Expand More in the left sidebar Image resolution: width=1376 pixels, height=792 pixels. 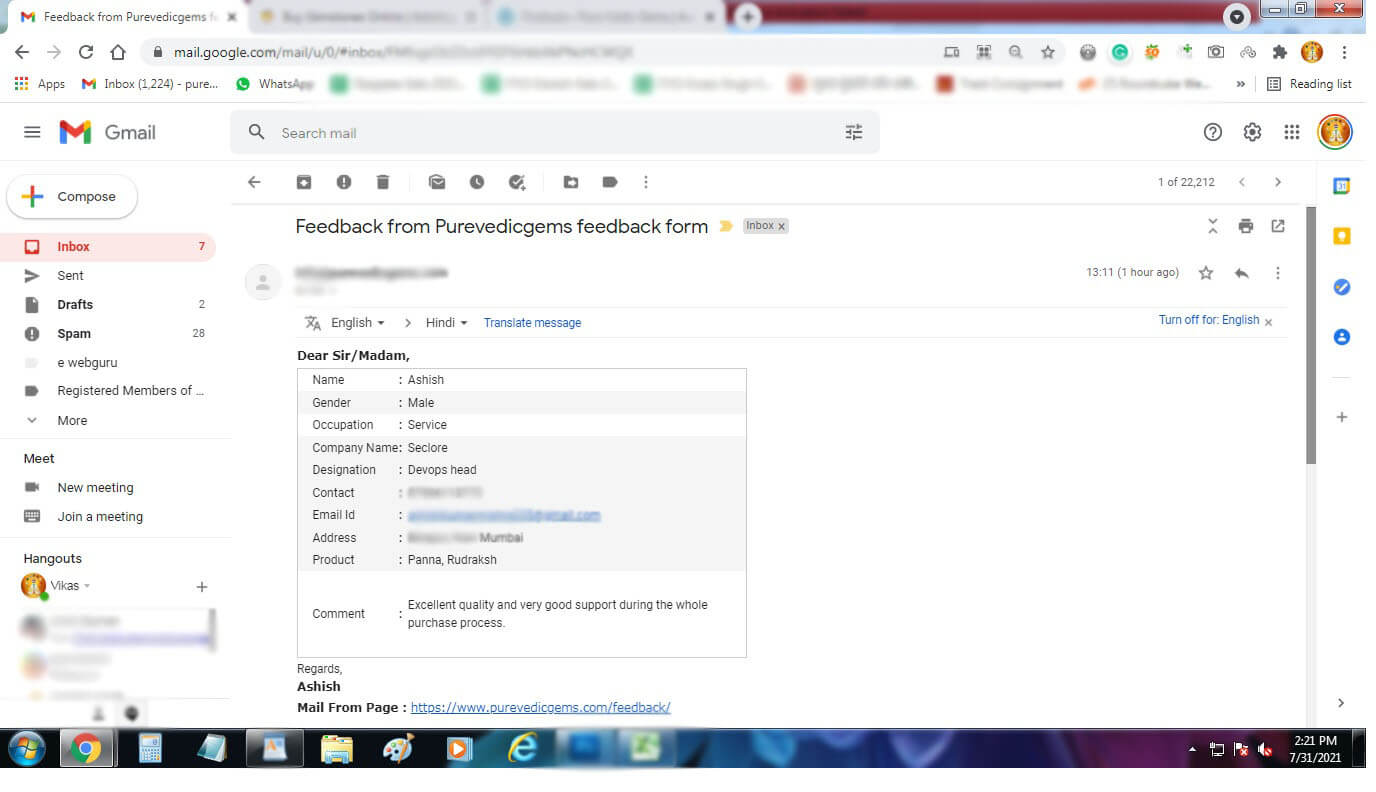point(72,421)
